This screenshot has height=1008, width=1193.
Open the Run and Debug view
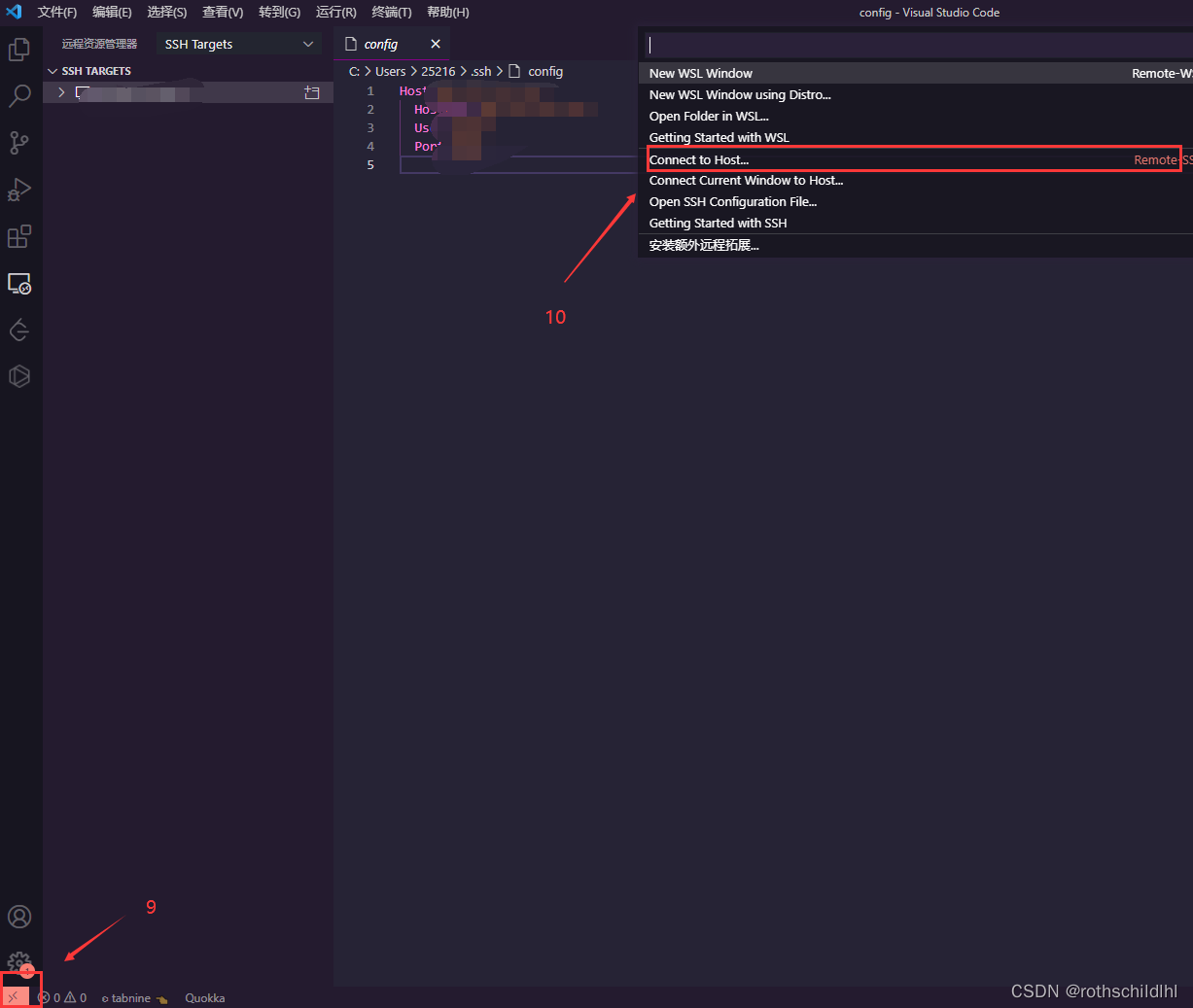19,190
